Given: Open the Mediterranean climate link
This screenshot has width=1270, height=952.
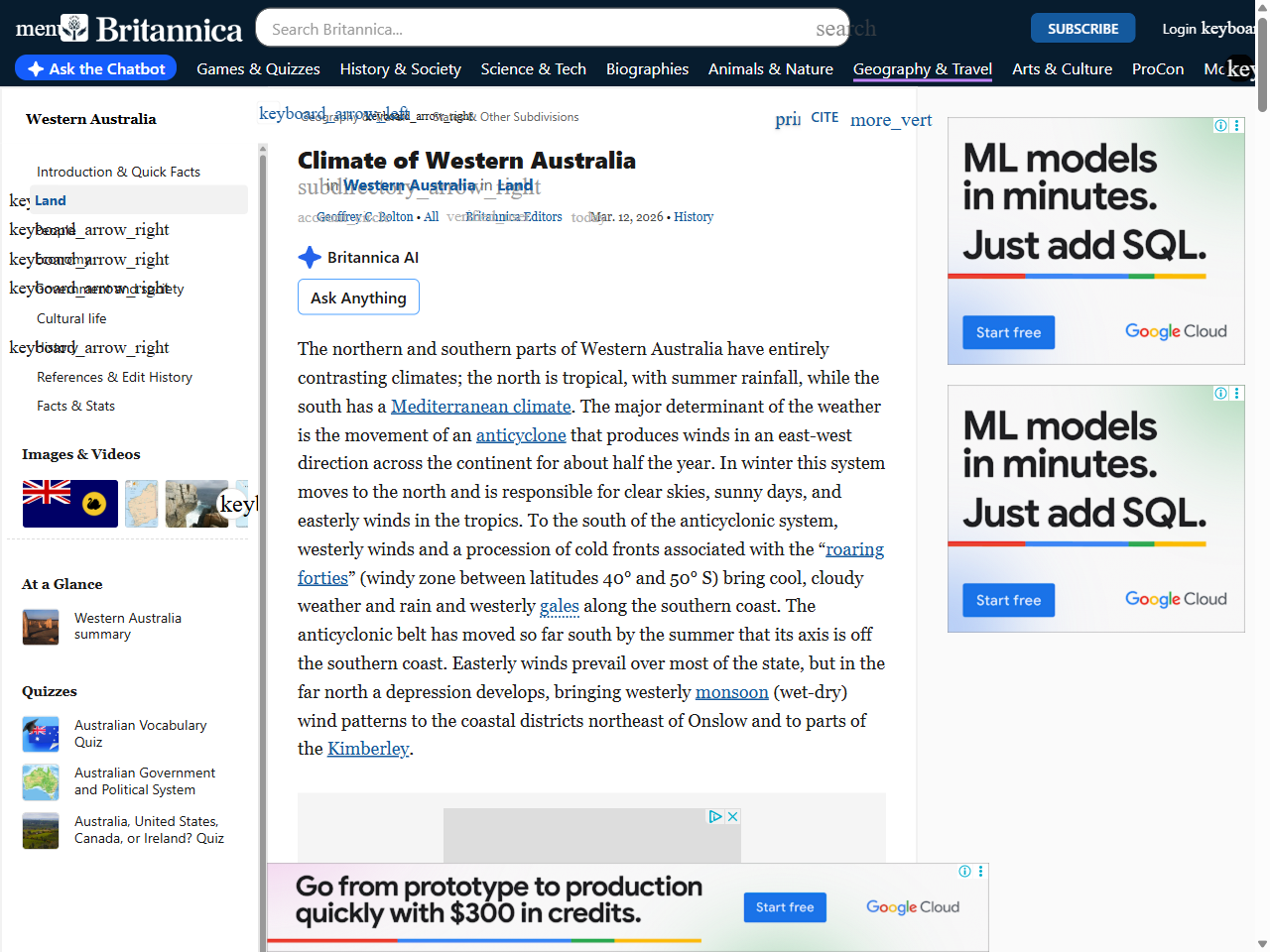Looking at the screenshot, I should [x=480, y=407].
